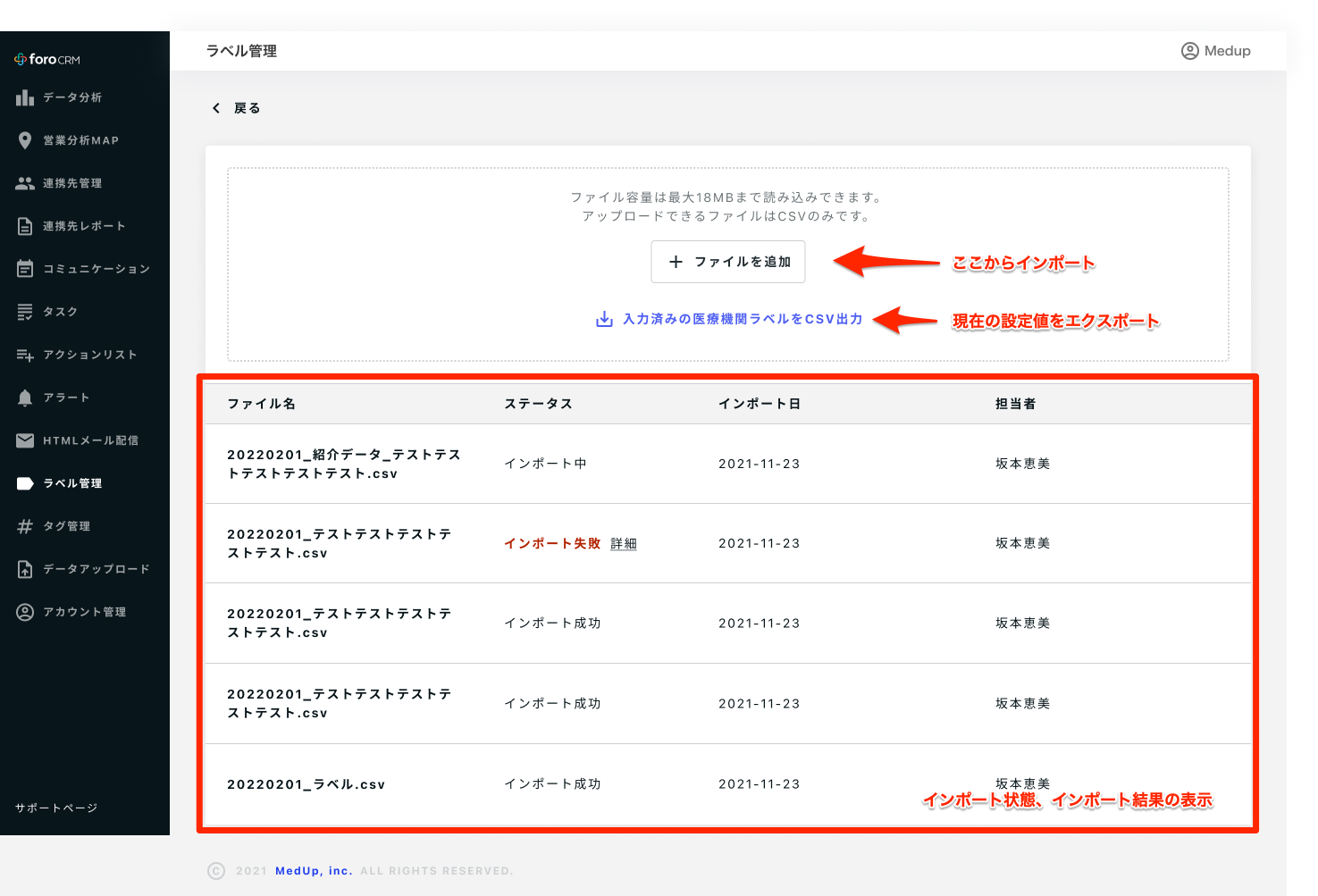This screenshot has width=1318, height=896.
Task: Click 担当者 column header
Action: (x=1016, y=404)
